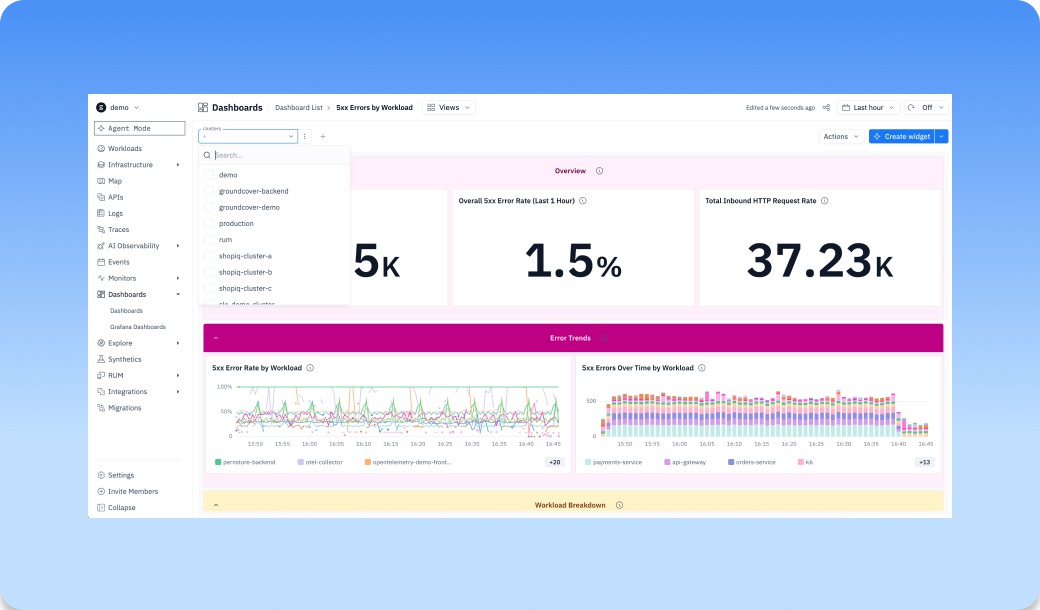Viewport: 1040px width, 610px height.
Task: Open the Synthetics flask icon in sidebar
Action: pyautogui.click(x=101, y=359)
